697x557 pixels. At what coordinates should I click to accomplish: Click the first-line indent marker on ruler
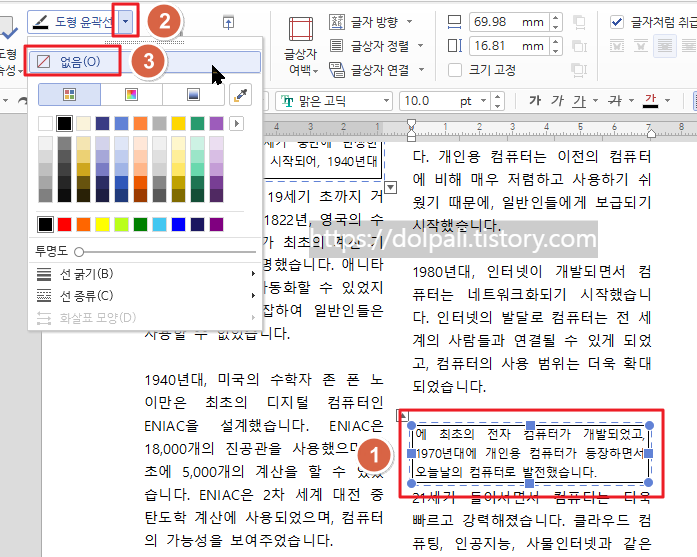pyautogui.click(x=412, y=123)
